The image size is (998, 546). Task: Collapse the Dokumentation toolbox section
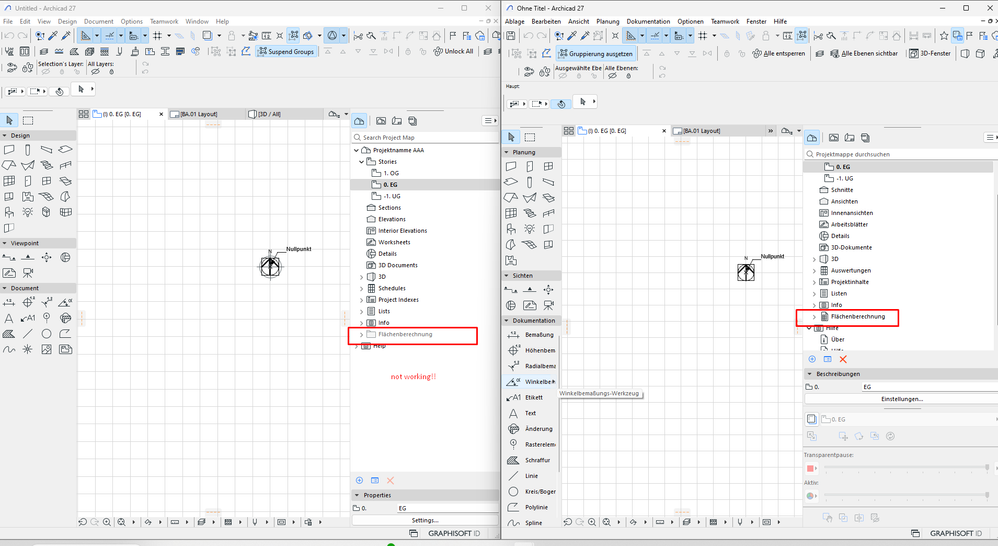507,321
